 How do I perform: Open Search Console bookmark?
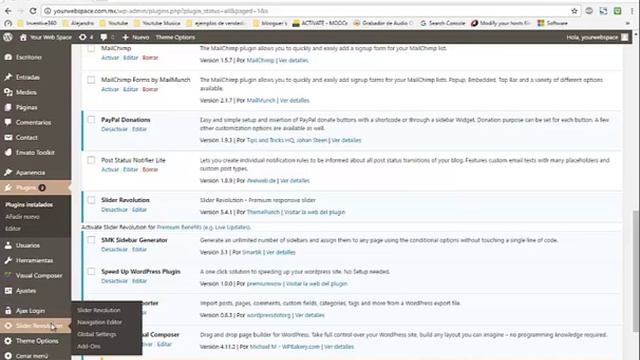[442, 23]
